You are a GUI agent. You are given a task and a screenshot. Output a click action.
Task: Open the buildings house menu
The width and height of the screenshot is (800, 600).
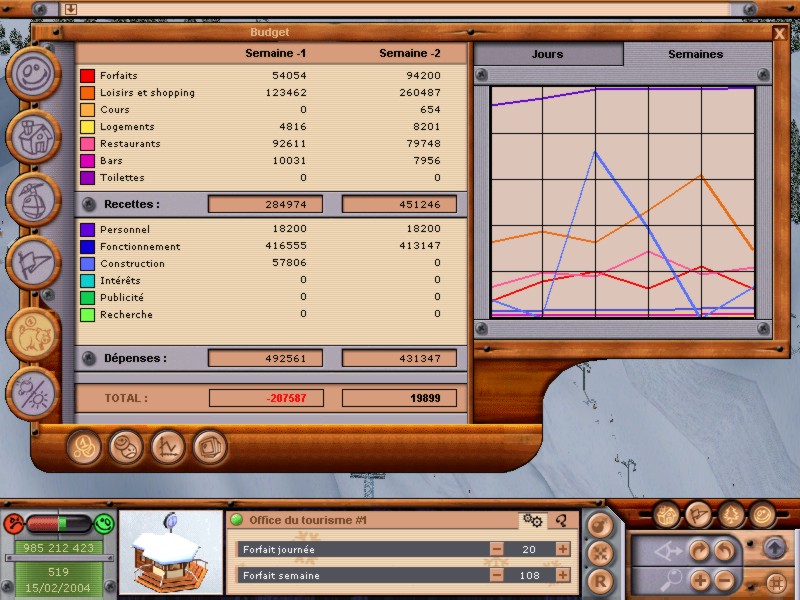click(x=33, y=137)
